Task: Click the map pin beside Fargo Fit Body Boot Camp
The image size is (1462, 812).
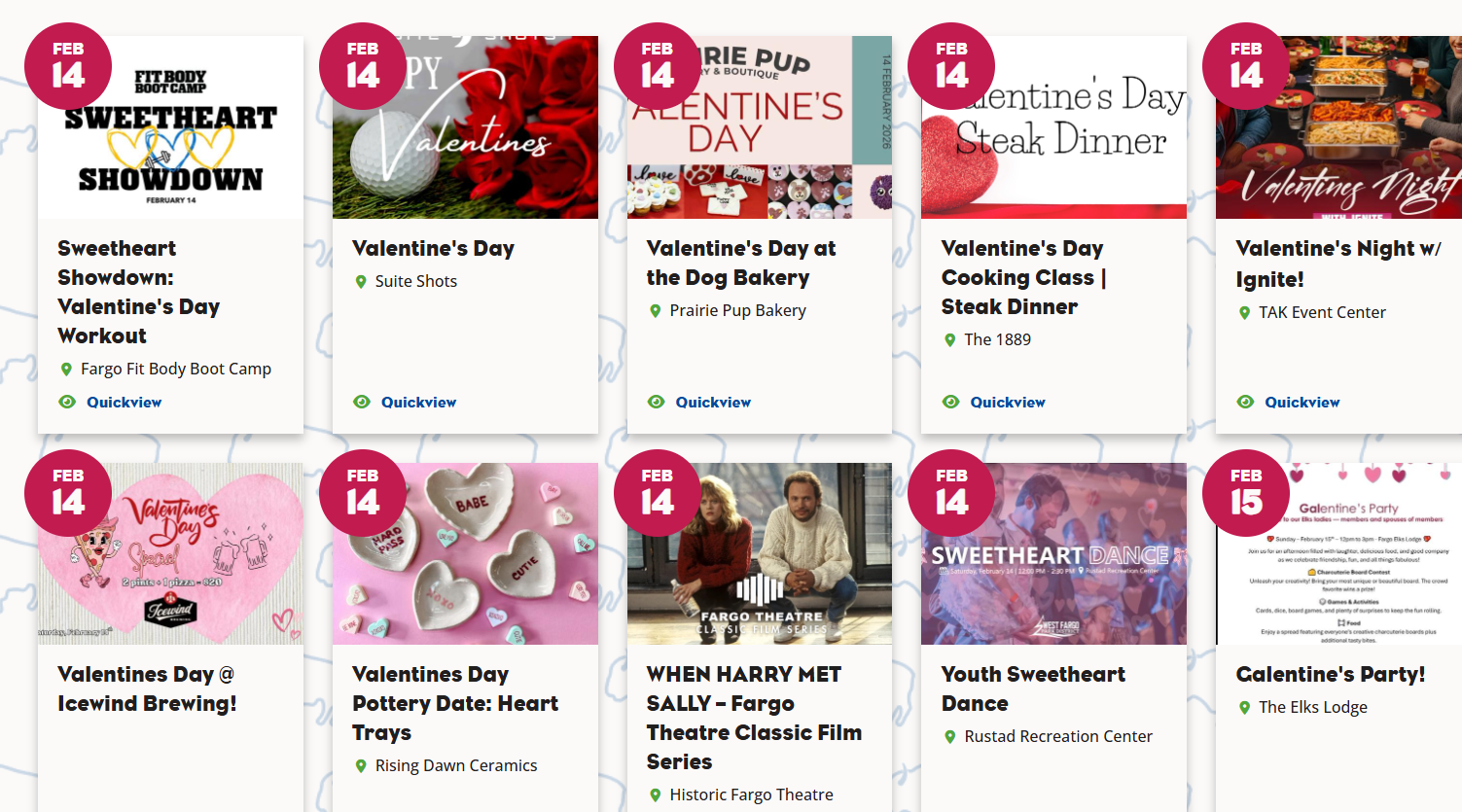Action: [66, 370]
